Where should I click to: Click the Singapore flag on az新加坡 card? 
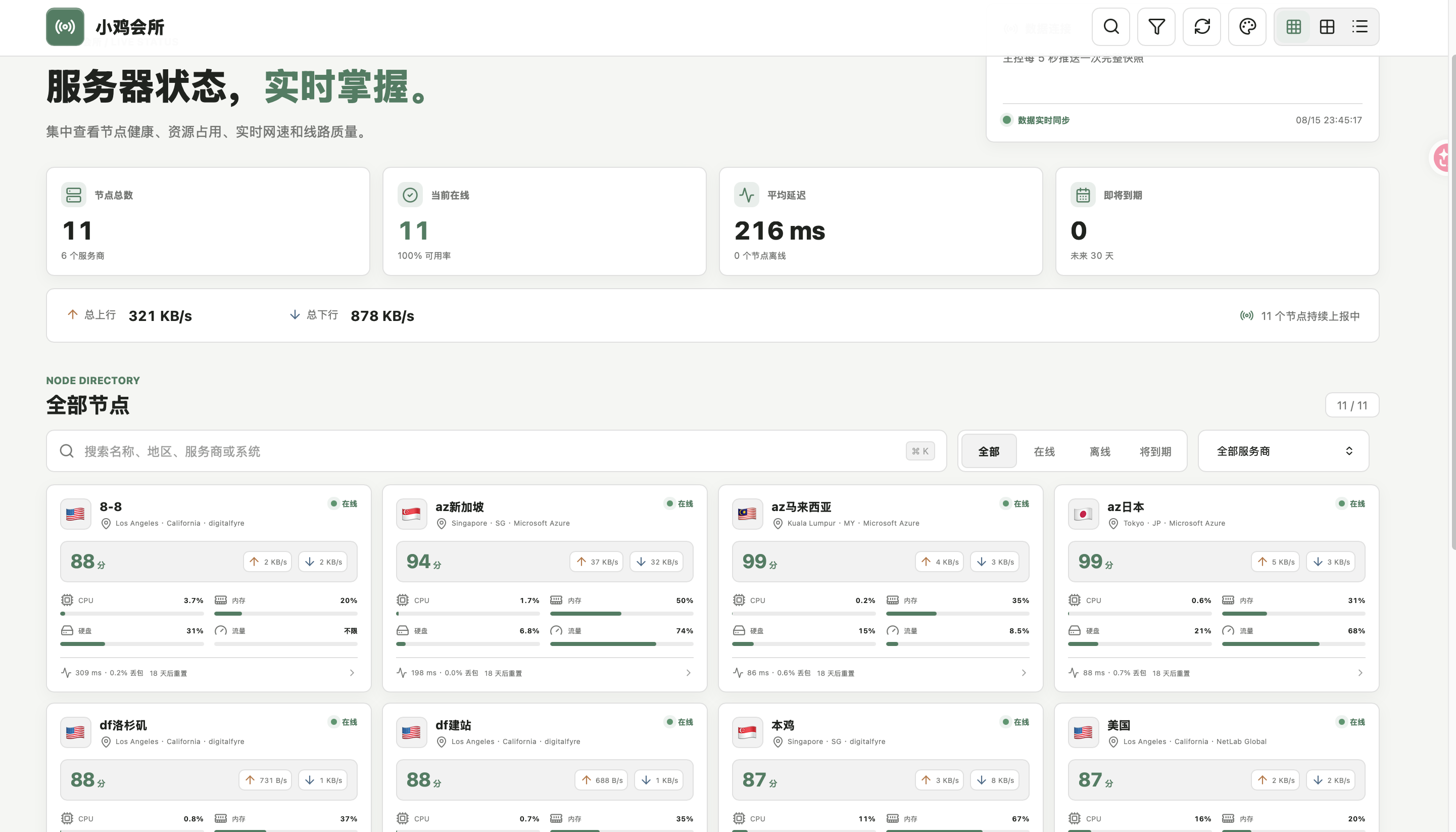click(411, 514)
